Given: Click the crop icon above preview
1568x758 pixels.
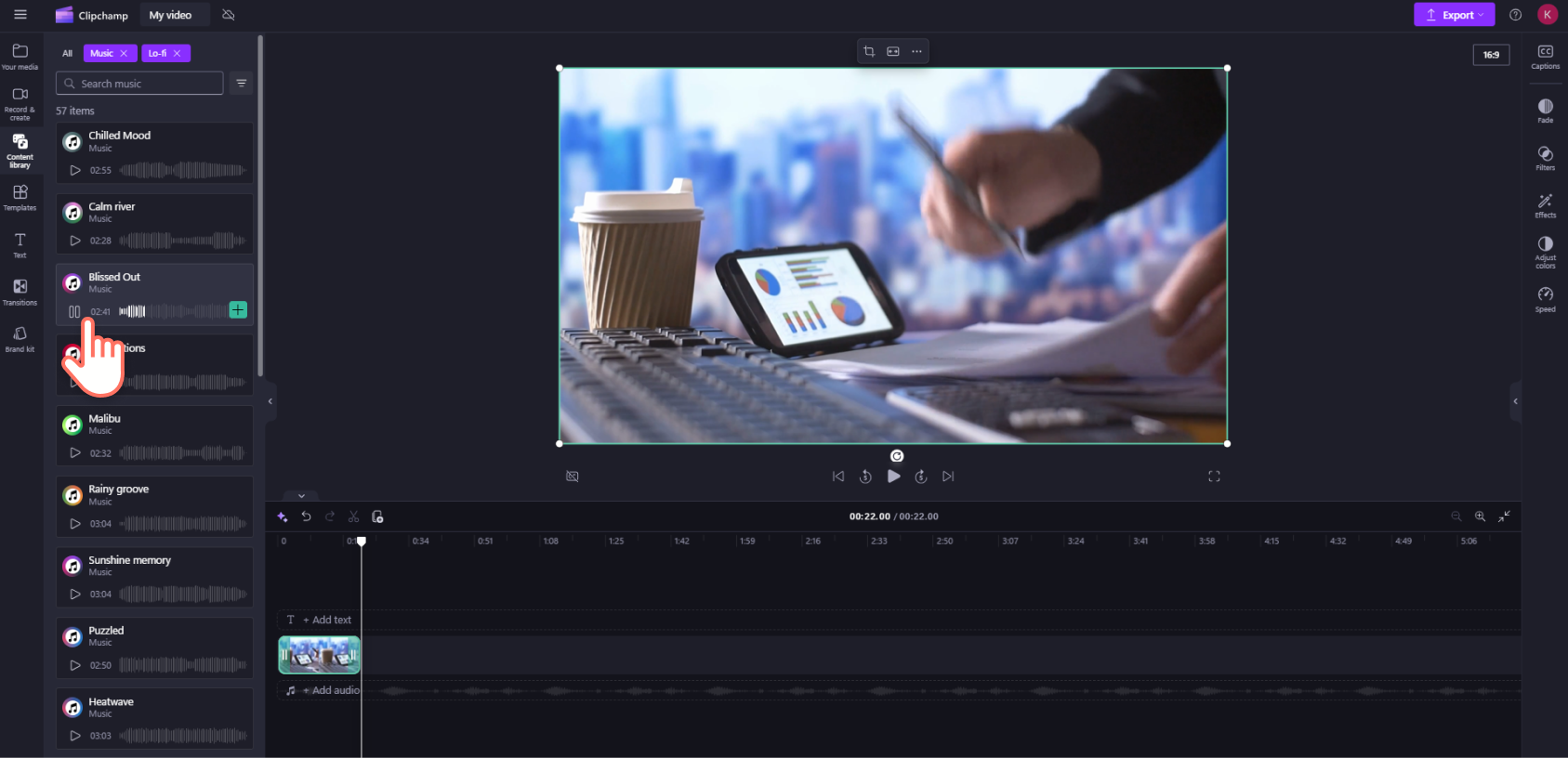Looking at the screenshot, I should 869,51.
